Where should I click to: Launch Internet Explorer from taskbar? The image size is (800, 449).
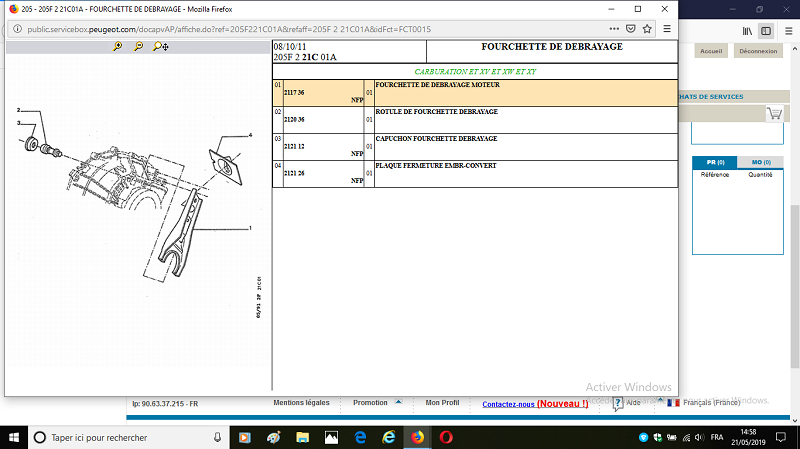389,437
